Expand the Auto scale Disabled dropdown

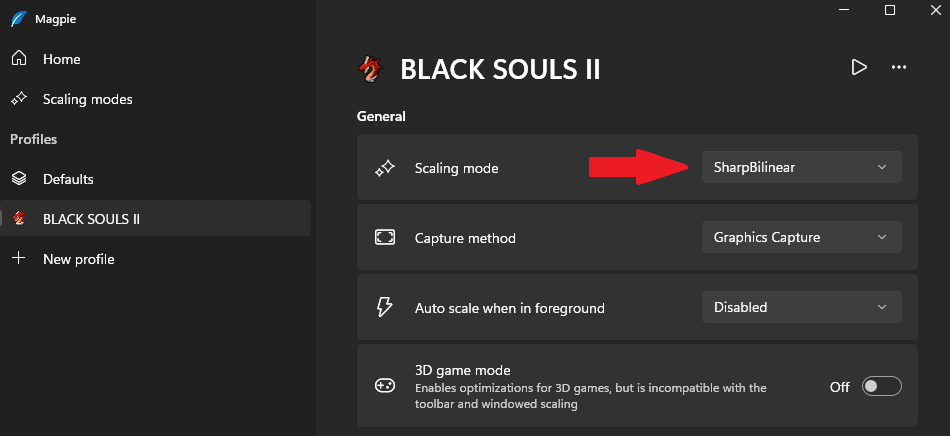click(801, 307)
